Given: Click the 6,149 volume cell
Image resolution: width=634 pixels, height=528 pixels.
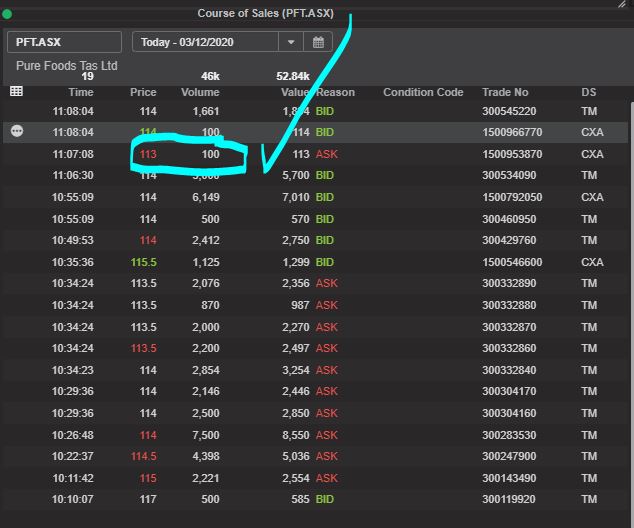Looking at the screenshot, I should pos(206,197).
